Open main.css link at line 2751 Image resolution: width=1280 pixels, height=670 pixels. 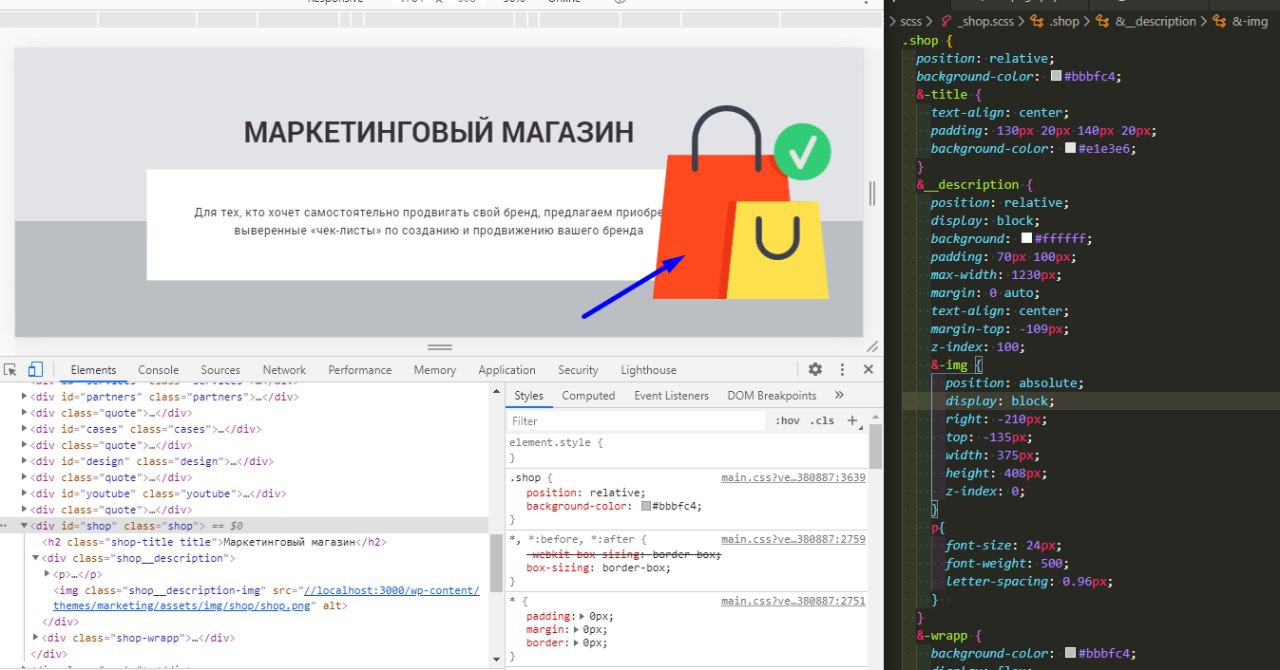793,601
